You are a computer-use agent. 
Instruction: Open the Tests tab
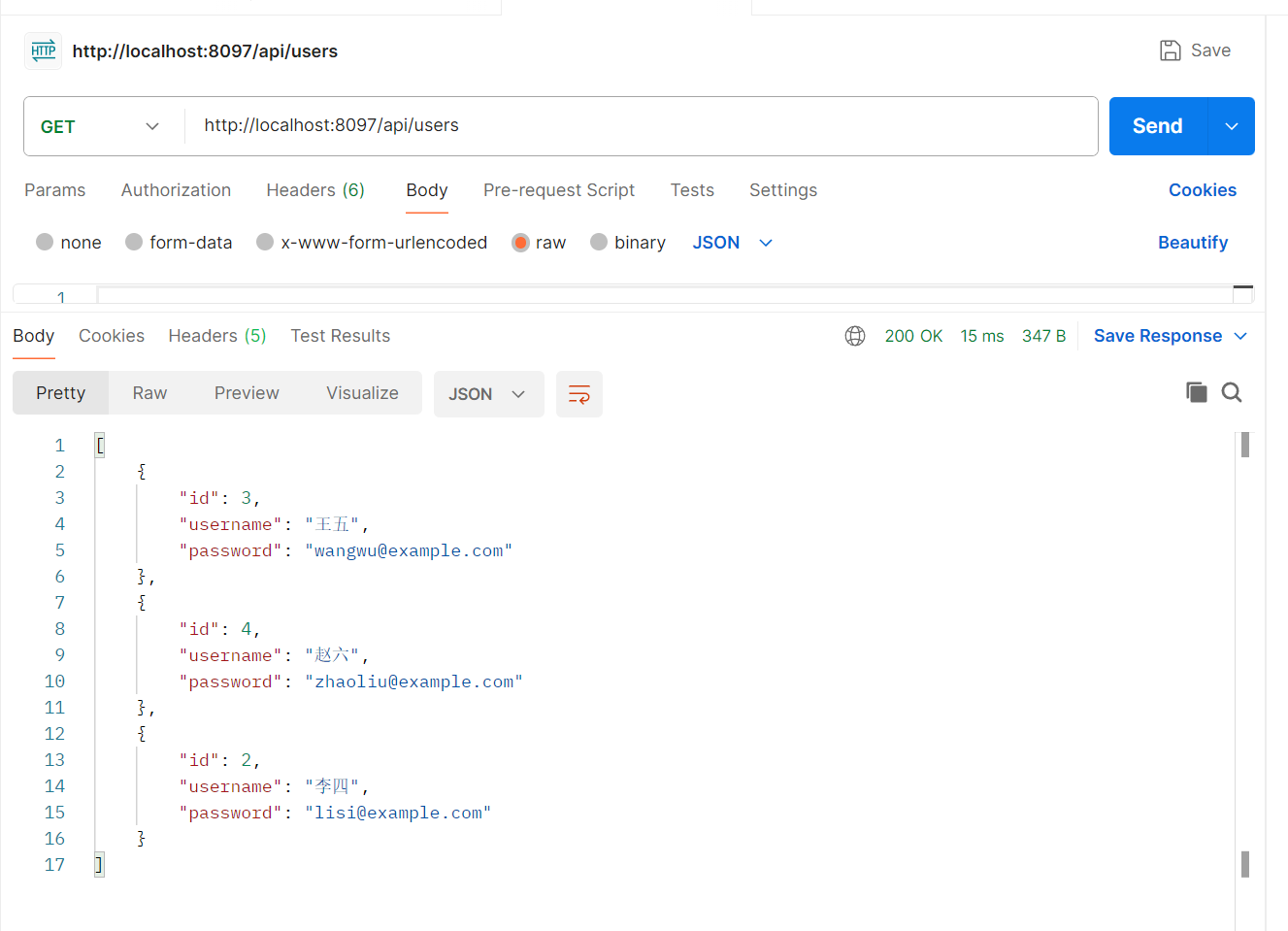[x=691, y=190]
